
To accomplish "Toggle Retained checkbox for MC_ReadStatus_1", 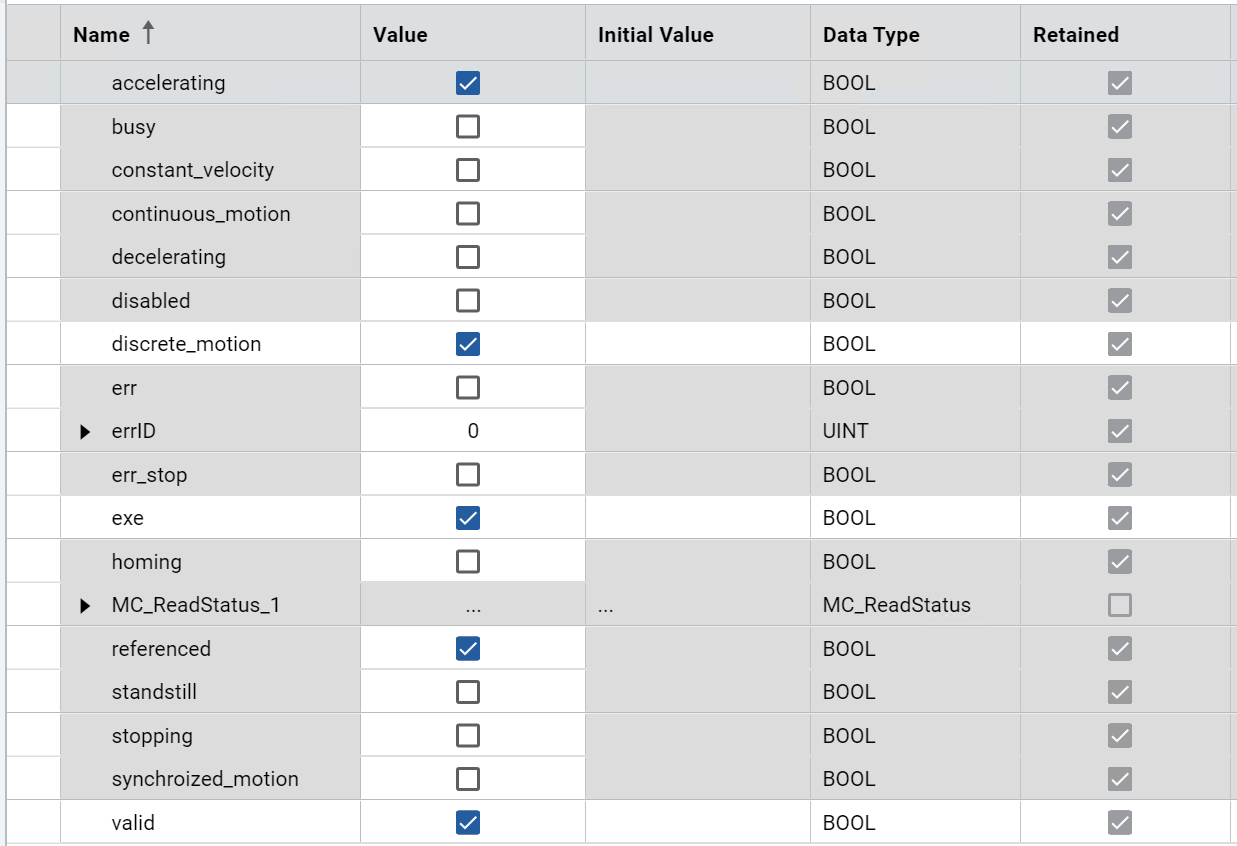I will 1120,605.
